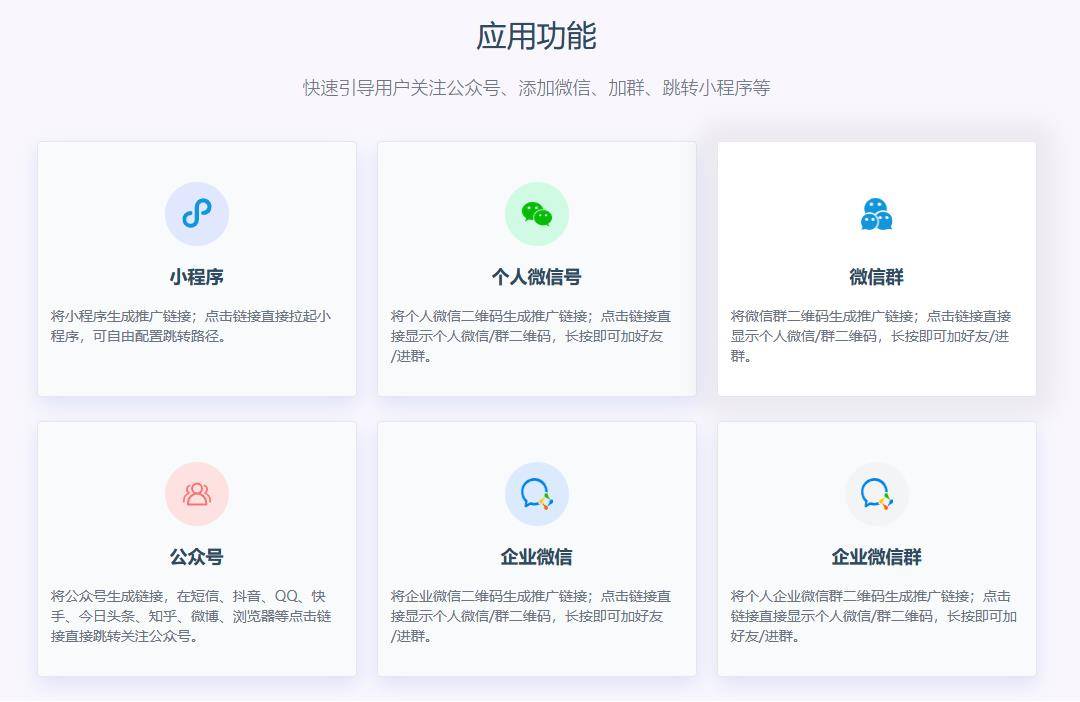Click the subtitle starting with 快速引导用户关注公众号
The image size is (1080, 702).
(x=537, y=88)
